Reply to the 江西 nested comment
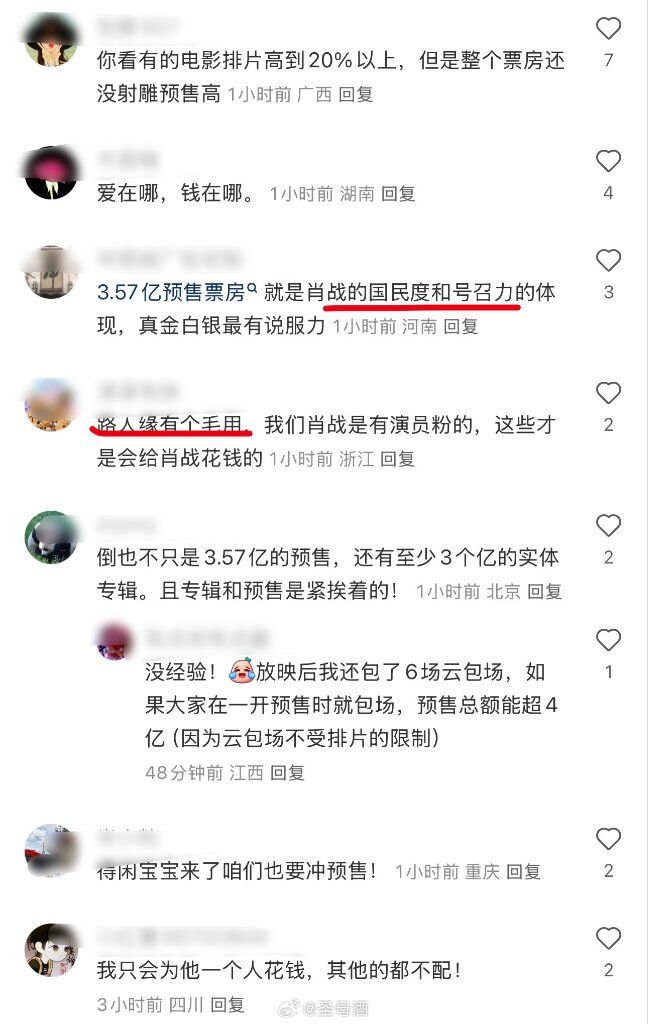 point(287,773)
